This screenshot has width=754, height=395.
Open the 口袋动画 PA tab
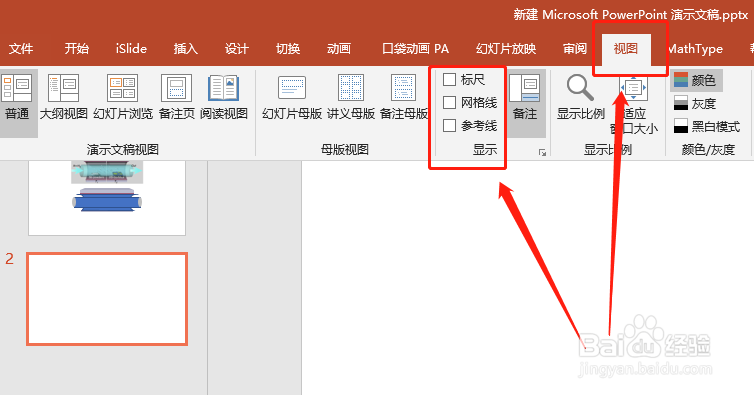pos(415,49)
